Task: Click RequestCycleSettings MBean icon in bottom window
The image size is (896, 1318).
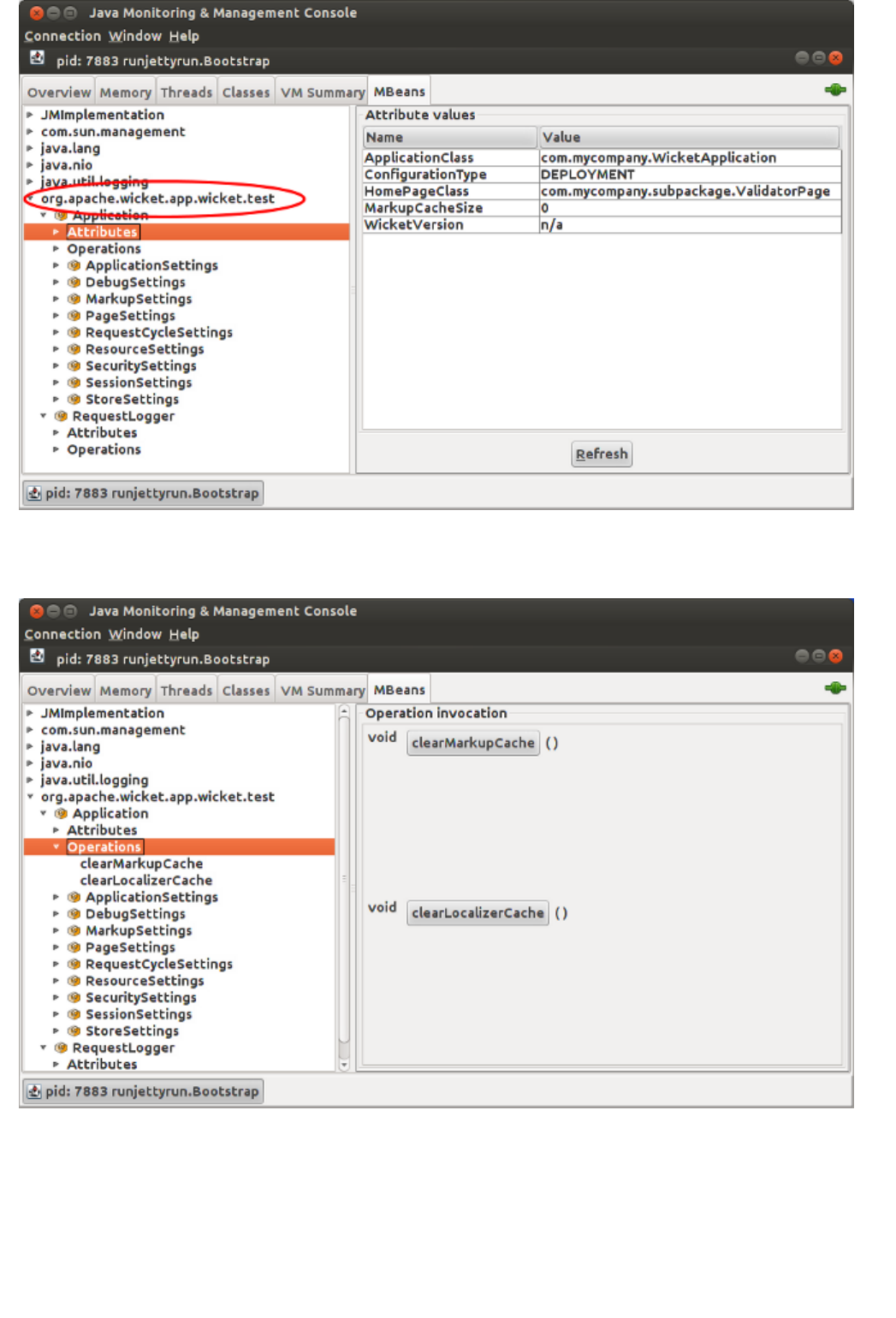Action: 74,964
